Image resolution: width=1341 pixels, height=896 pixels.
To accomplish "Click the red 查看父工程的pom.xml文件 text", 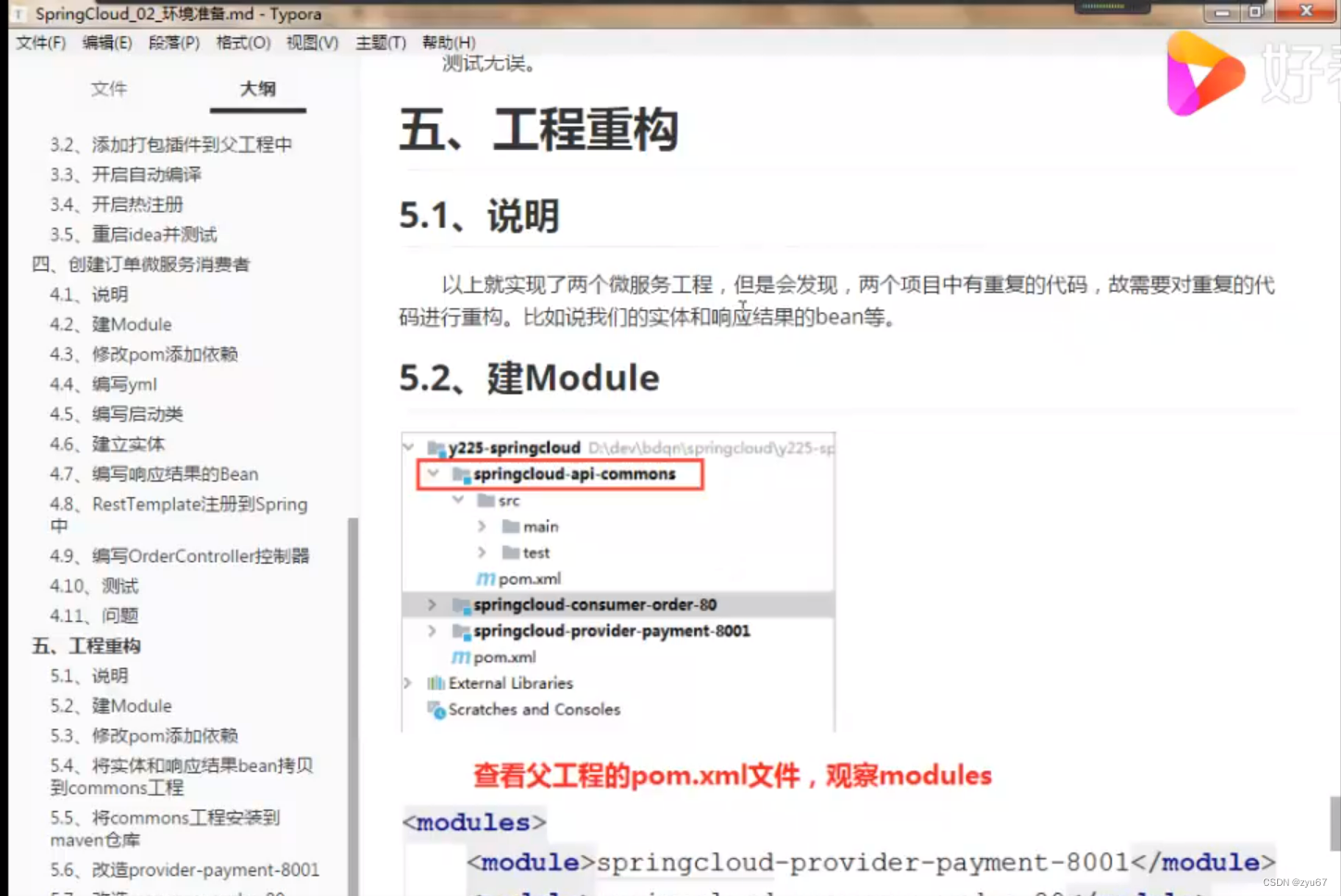I will pos(732,776).
